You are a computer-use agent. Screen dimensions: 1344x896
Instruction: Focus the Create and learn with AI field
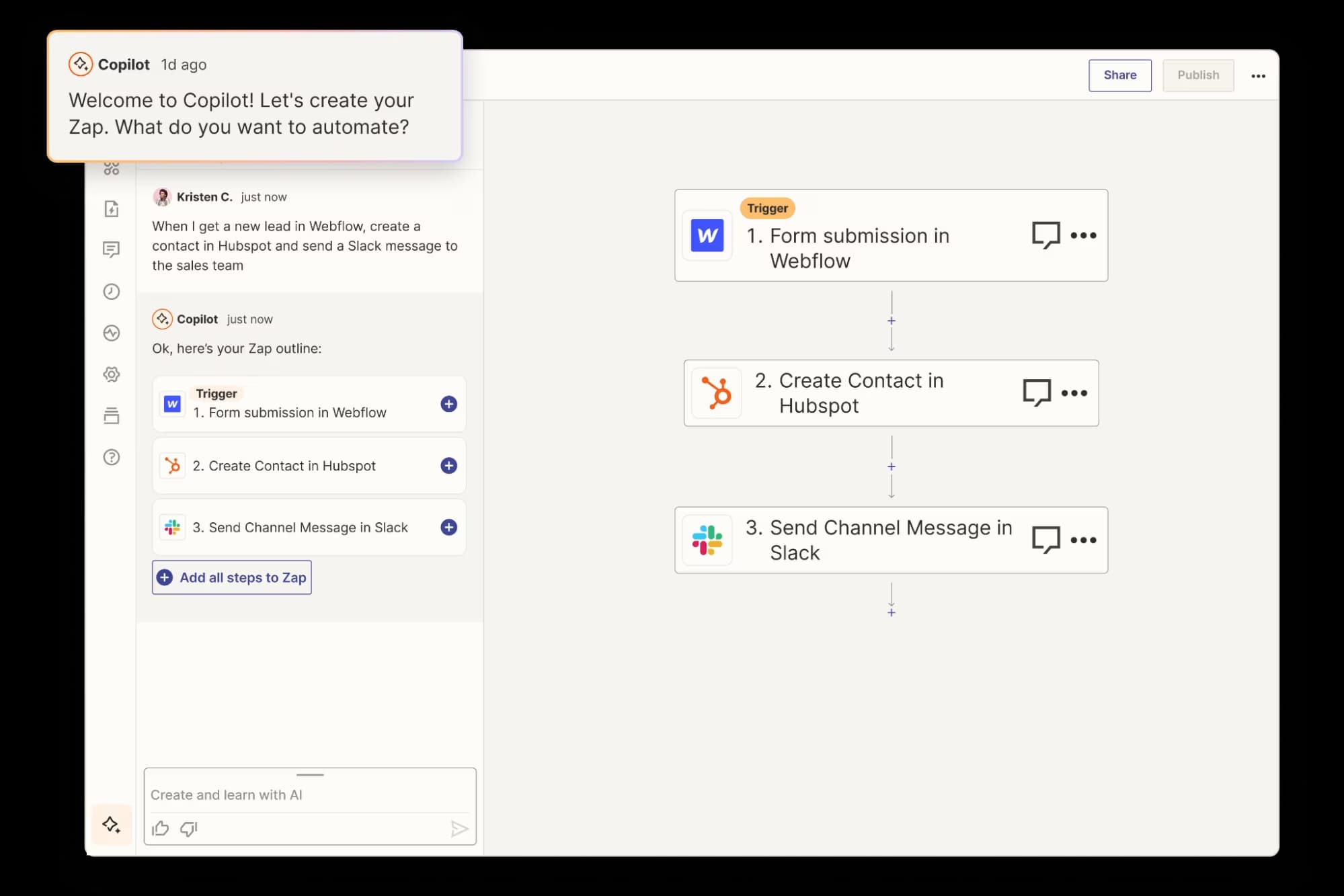tap(310, 795)
